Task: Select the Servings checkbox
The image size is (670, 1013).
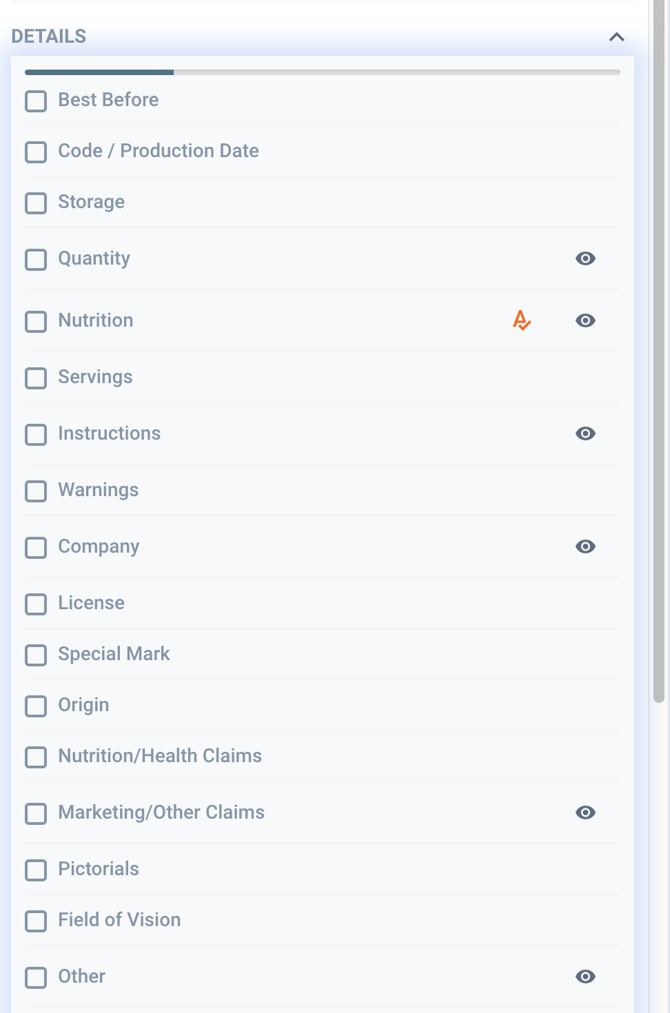Action: 36,378
